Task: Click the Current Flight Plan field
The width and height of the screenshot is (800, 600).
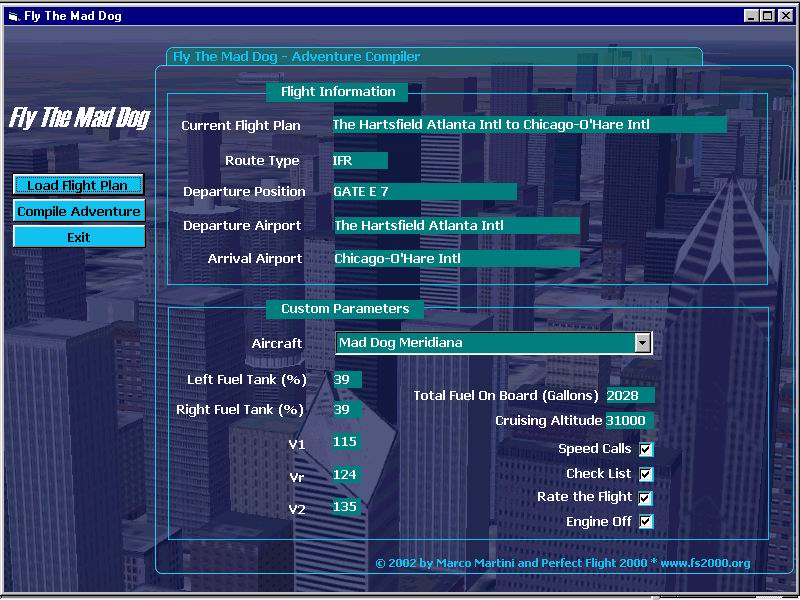Action: pos(530,124)
